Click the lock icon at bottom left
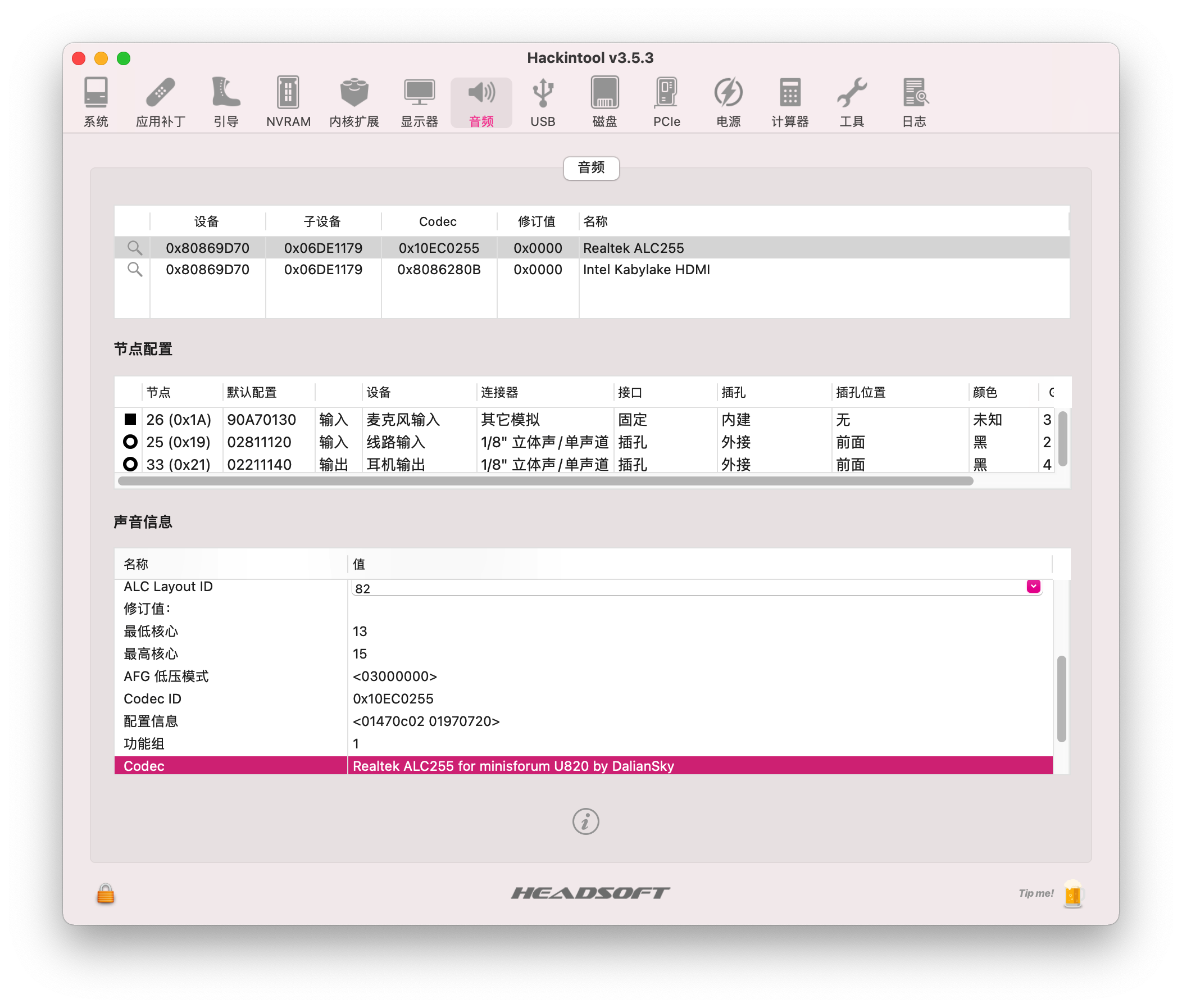Viewport: 1182px width, 1008px height. pyautogui.click(x=106, y=893)
